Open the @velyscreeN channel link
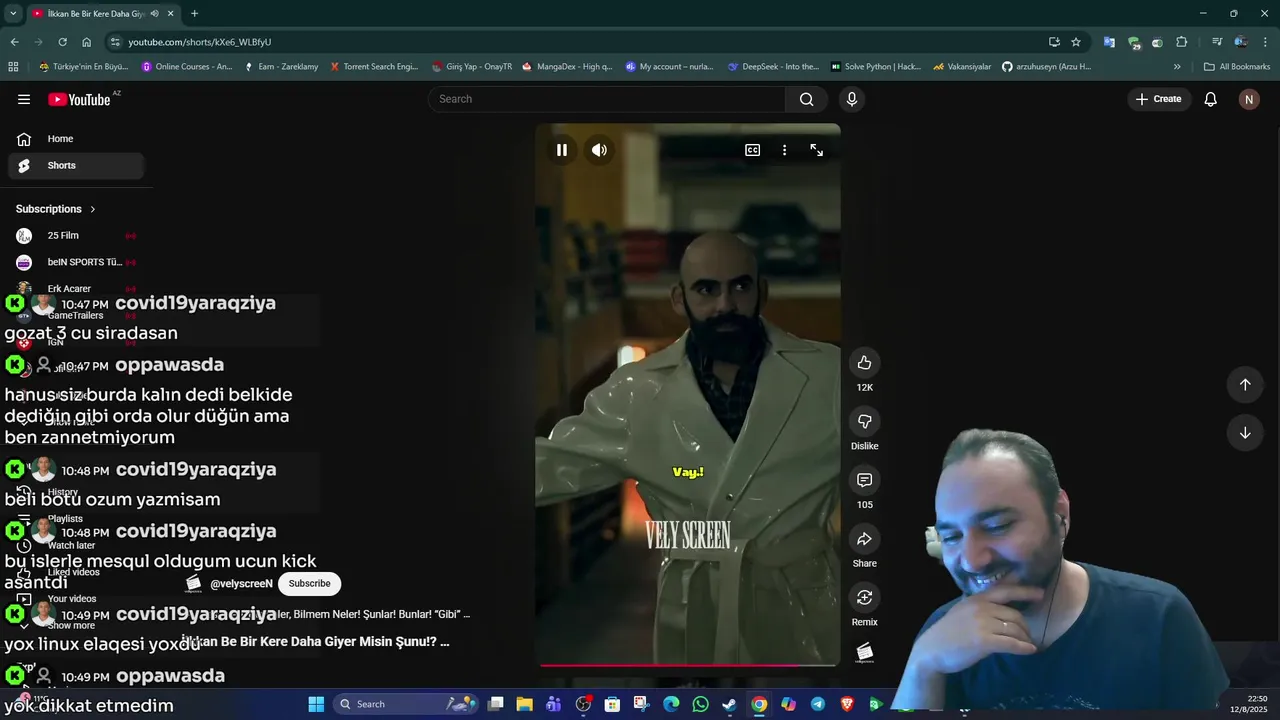Image resolution: width=1280 pixels, height=720 pixels. (241, 584)
